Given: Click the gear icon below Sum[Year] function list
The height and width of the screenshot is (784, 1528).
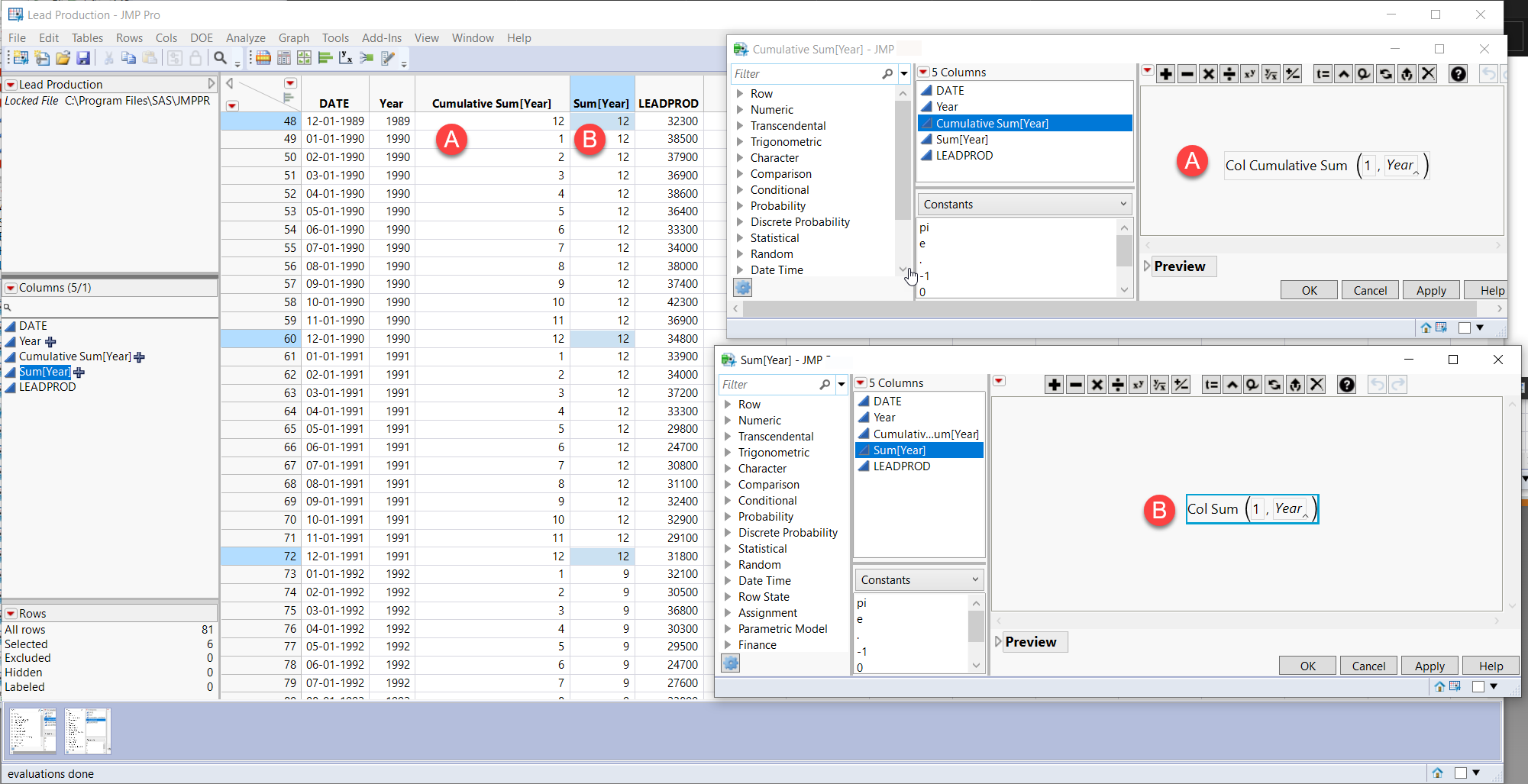Looking at the screenshot, I should (x=731, y=663).
